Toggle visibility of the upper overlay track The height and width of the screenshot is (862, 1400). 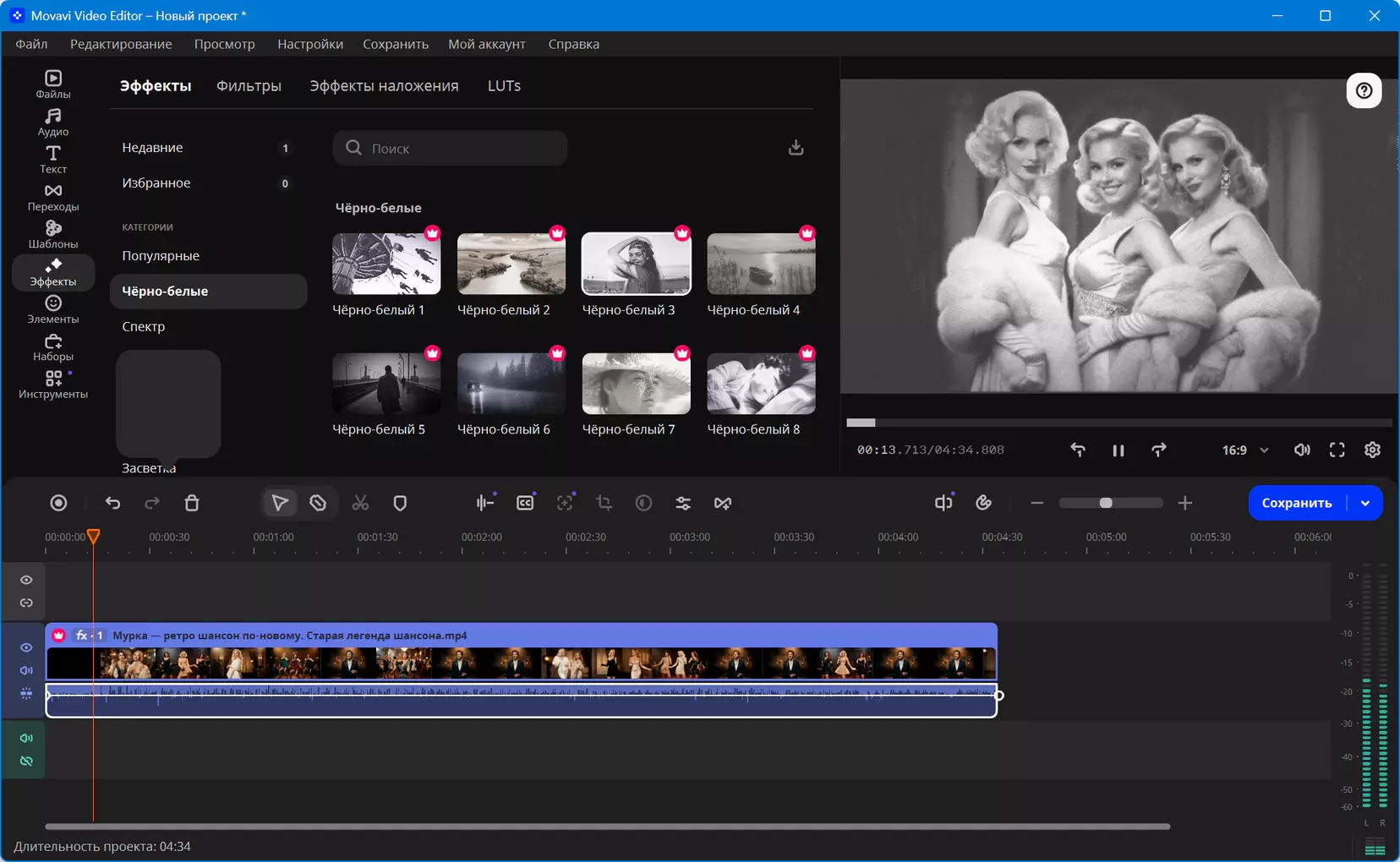pos(26,580)
